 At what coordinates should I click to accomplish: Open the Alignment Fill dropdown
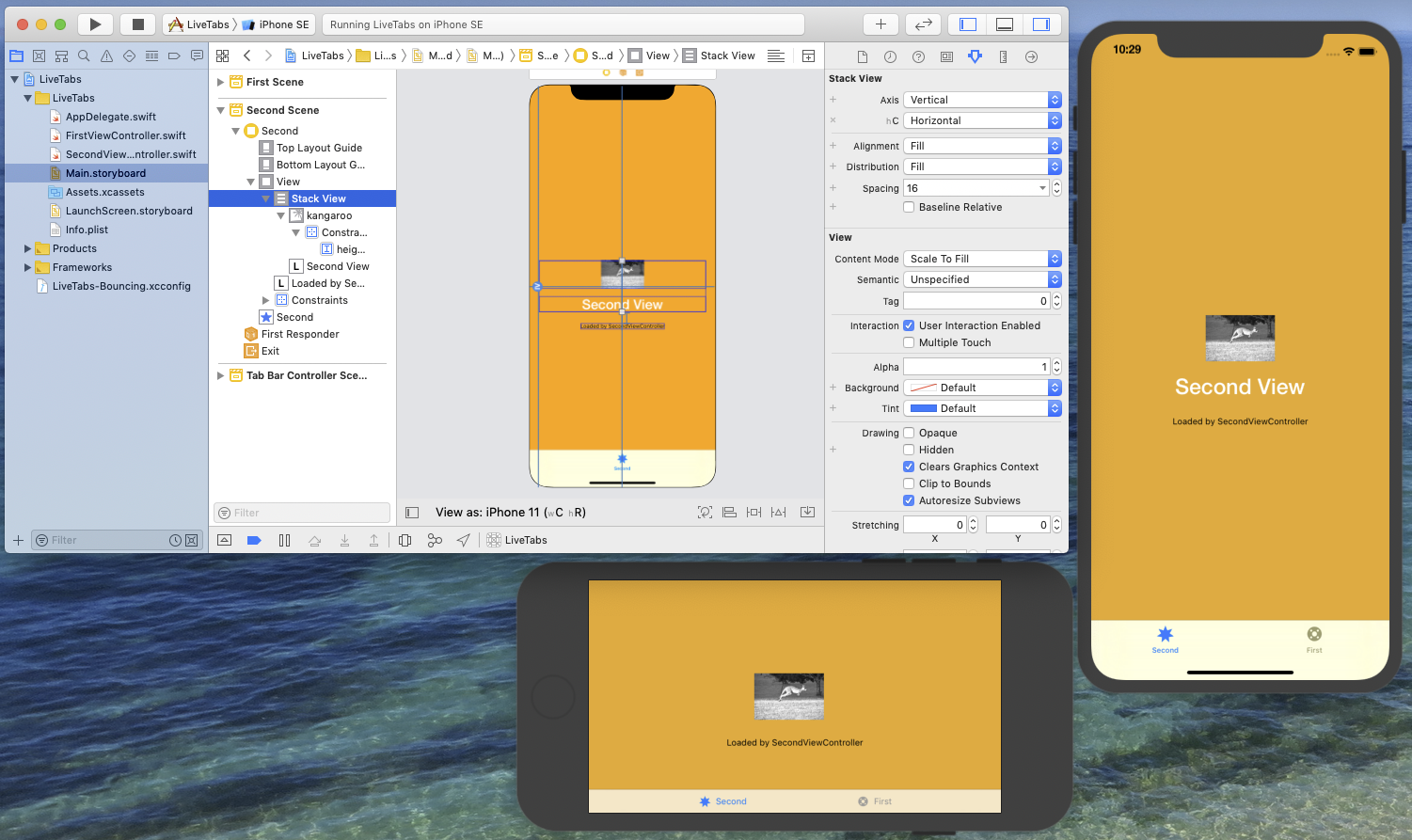point(982,146)
